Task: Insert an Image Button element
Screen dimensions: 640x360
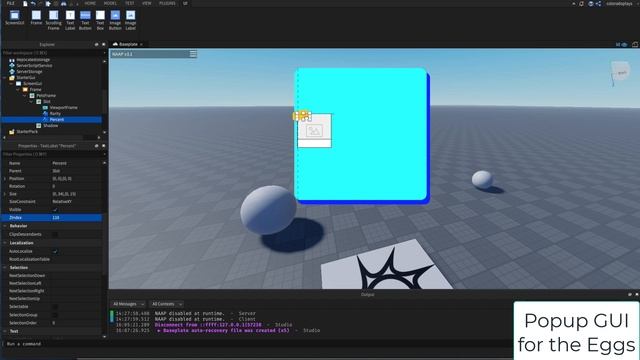Action: (115, 19)
